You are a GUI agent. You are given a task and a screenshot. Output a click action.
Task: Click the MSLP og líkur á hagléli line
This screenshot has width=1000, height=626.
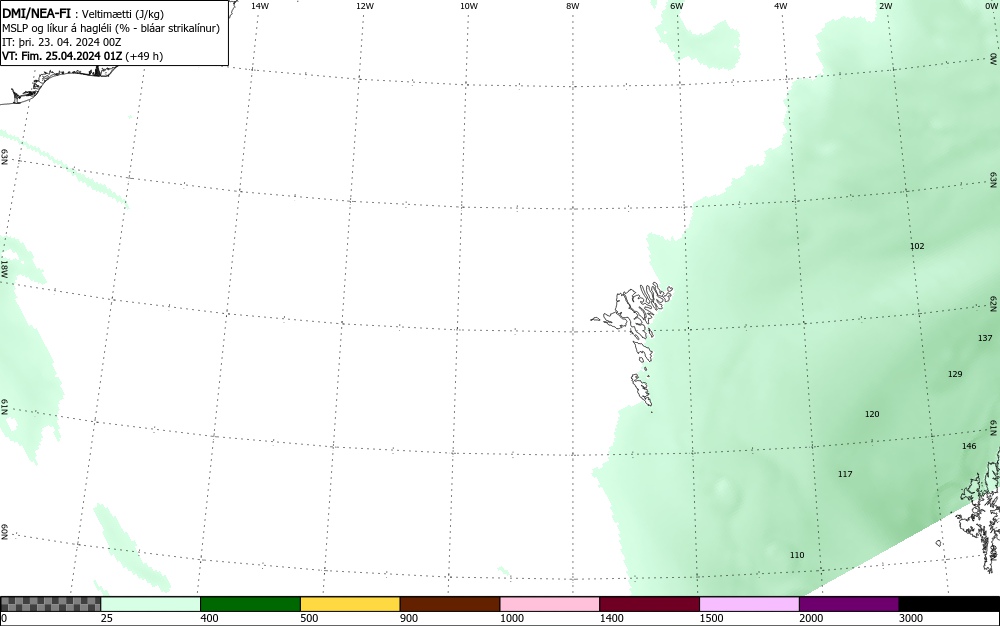click(111, 28)
